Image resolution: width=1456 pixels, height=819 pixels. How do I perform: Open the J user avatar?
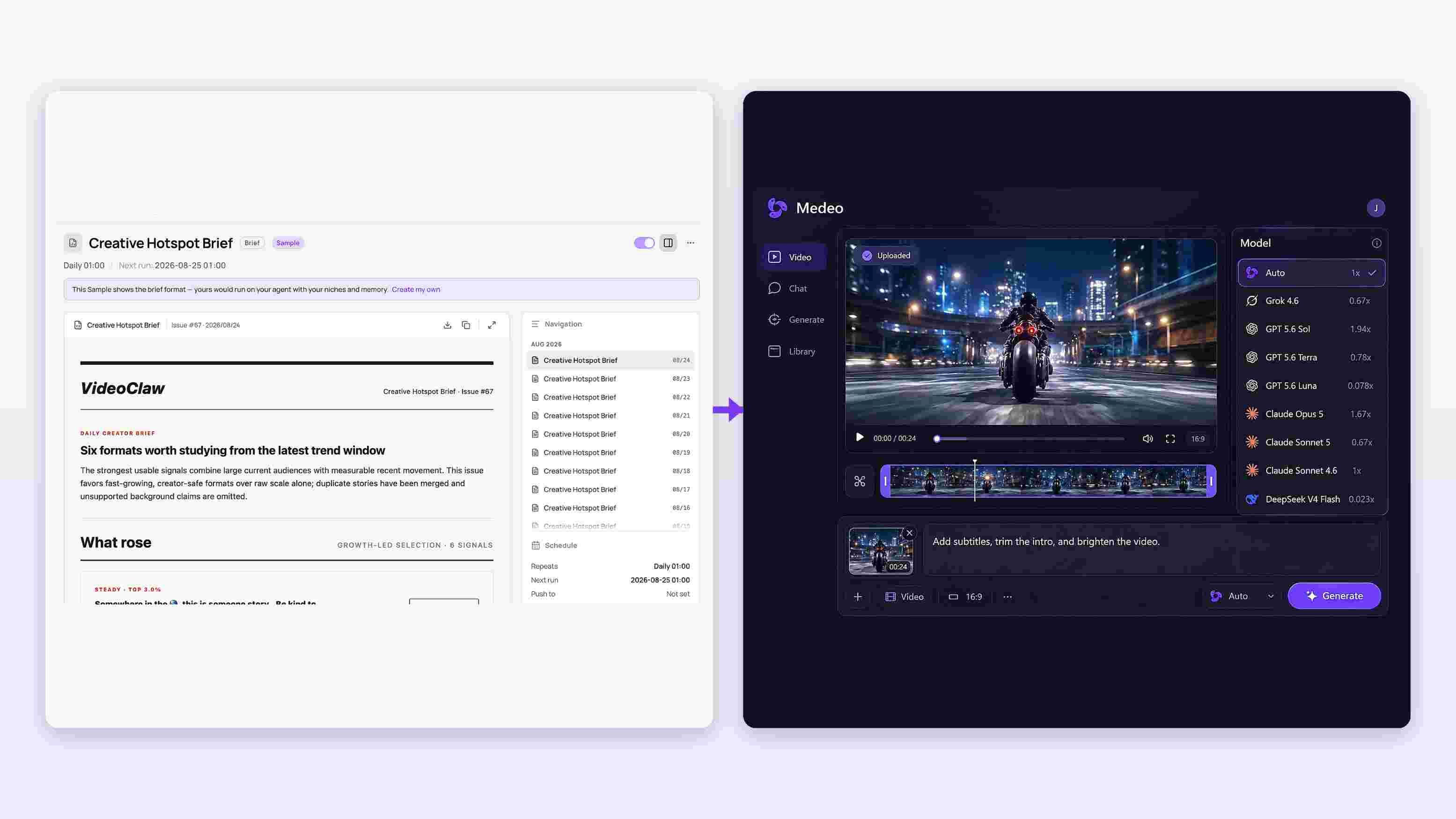click(x=1376, y=208)
